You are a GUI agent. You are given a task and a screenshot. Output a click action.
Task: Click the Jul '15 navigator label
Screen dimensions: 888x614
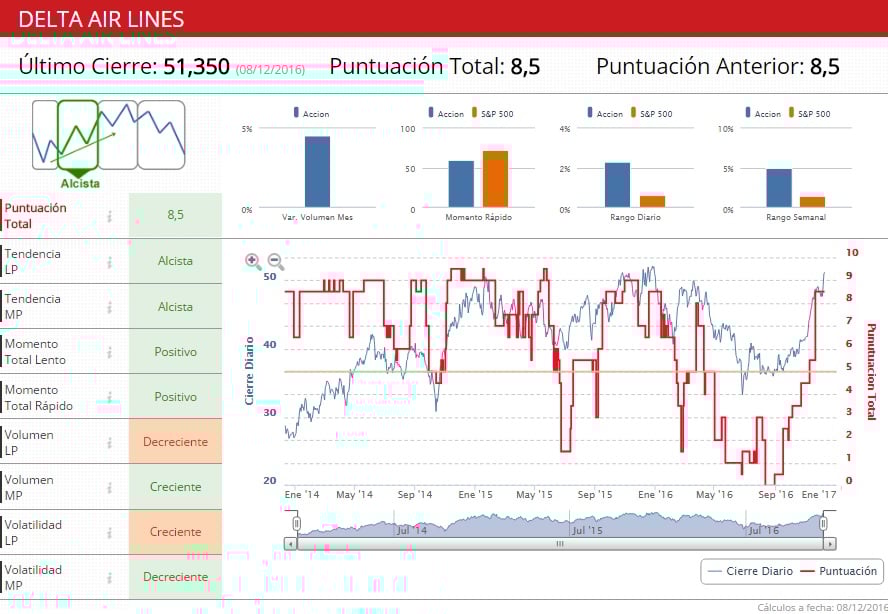pyautogui.click(x=587, y=531)
